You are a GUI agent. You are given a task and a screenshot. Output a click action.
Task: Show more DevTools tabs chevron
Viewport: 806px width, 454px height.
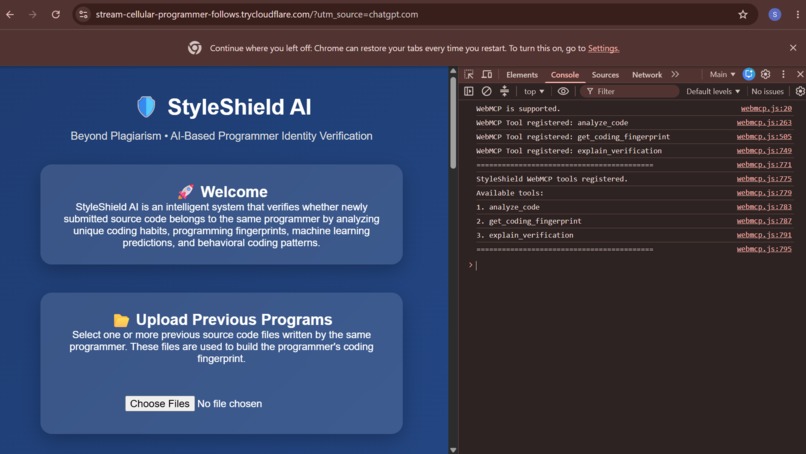(675, 75)
